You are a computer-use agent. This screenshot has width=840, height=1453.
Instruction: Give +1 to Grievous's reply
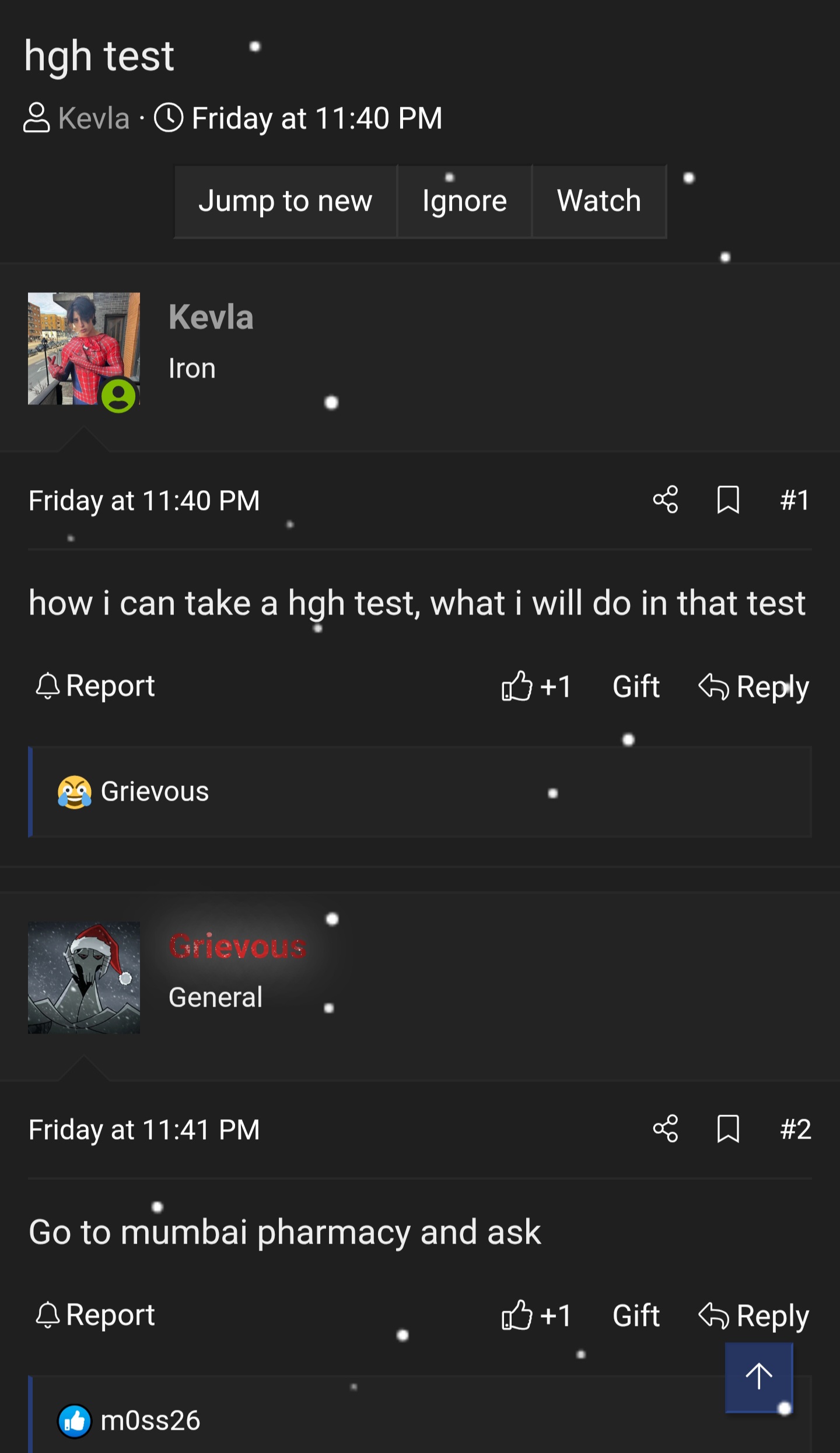(x=536, y=1315)
